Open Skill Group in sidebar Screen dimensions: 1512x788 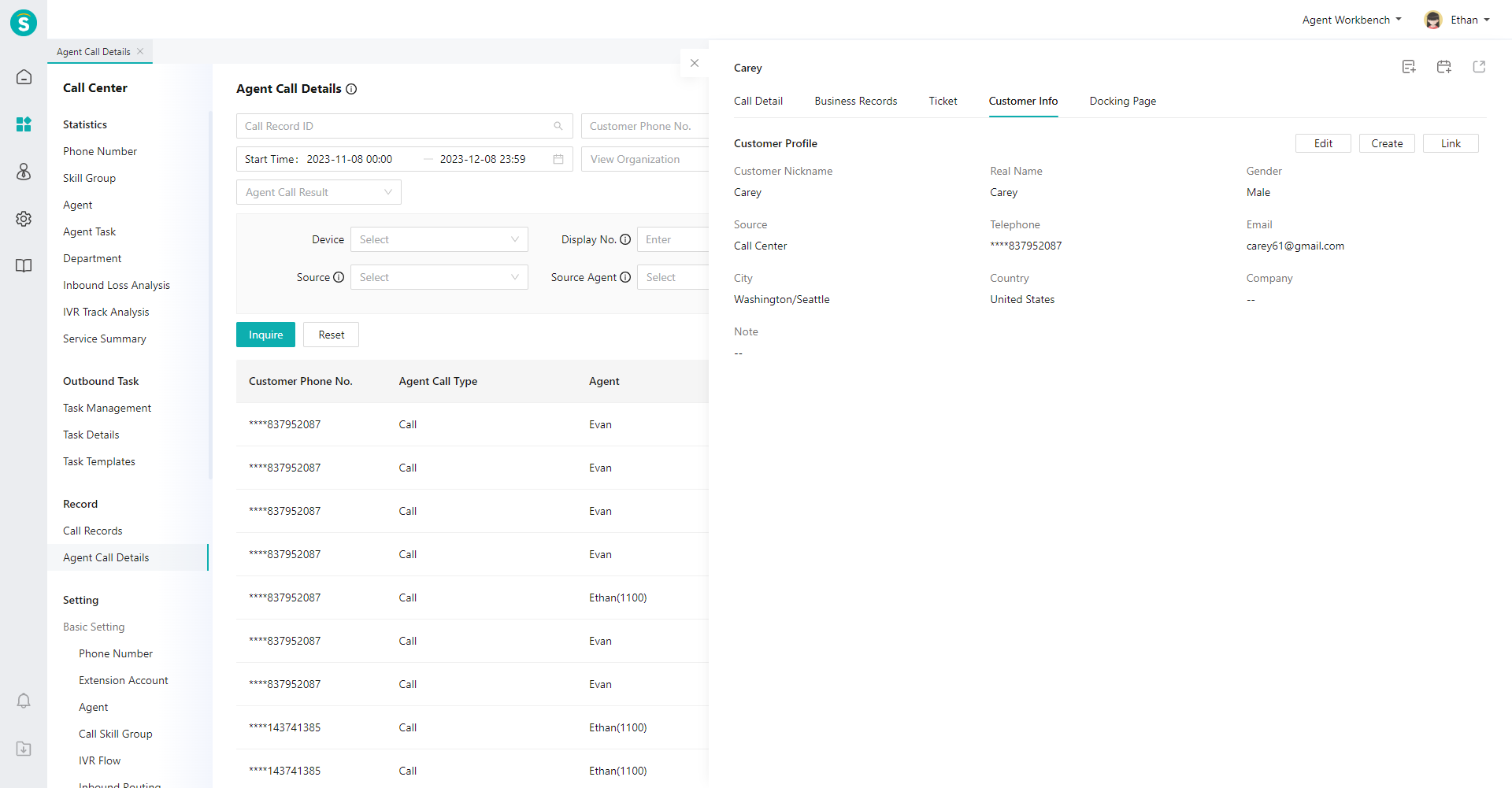pyautogui.click(x=89, y=178)
